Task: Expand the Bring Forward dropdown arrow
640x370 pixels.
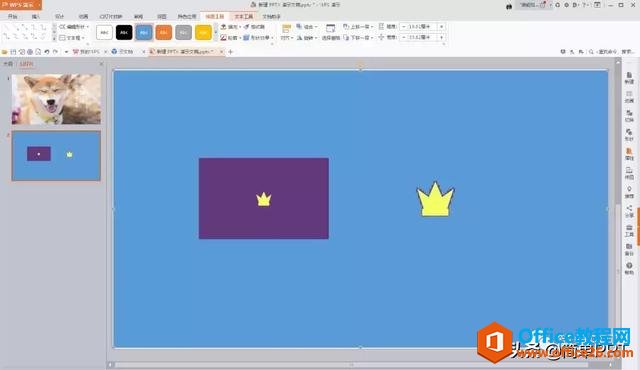Action: [x=372, y=27]
